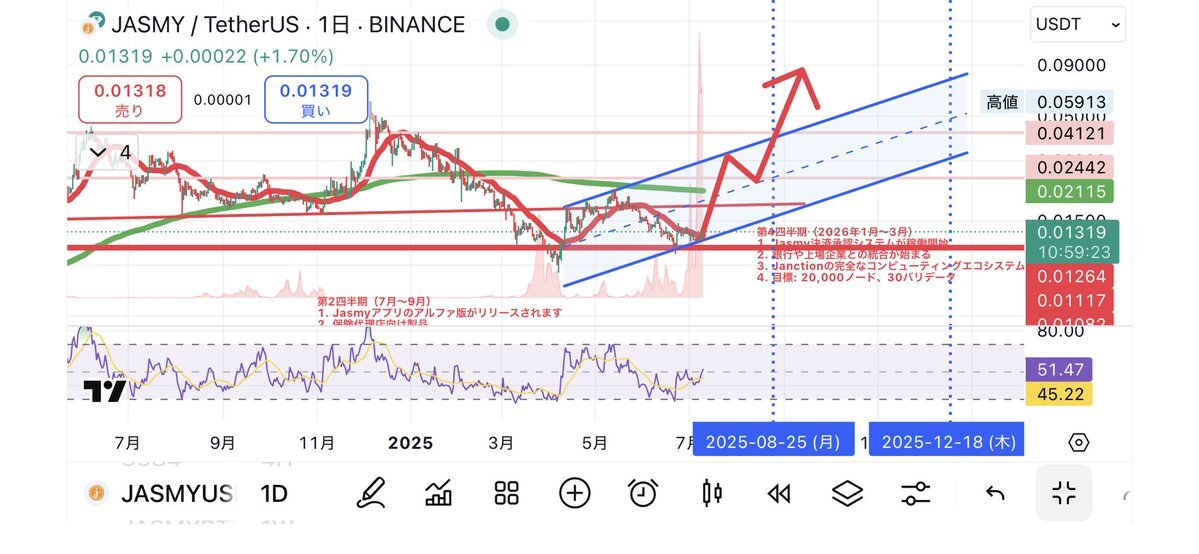Click the 11月 label on the time axis
The height and width of the screenshot is (554, 1199).
click(317, 443)
